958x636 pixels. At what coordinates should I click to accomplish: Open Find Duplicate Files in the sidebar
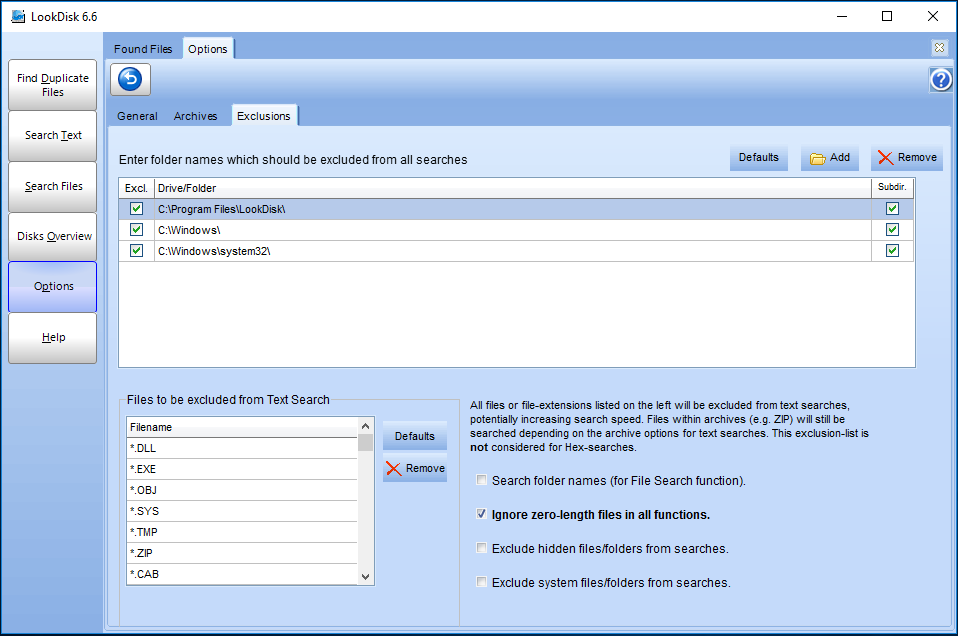tap(53, 85)
